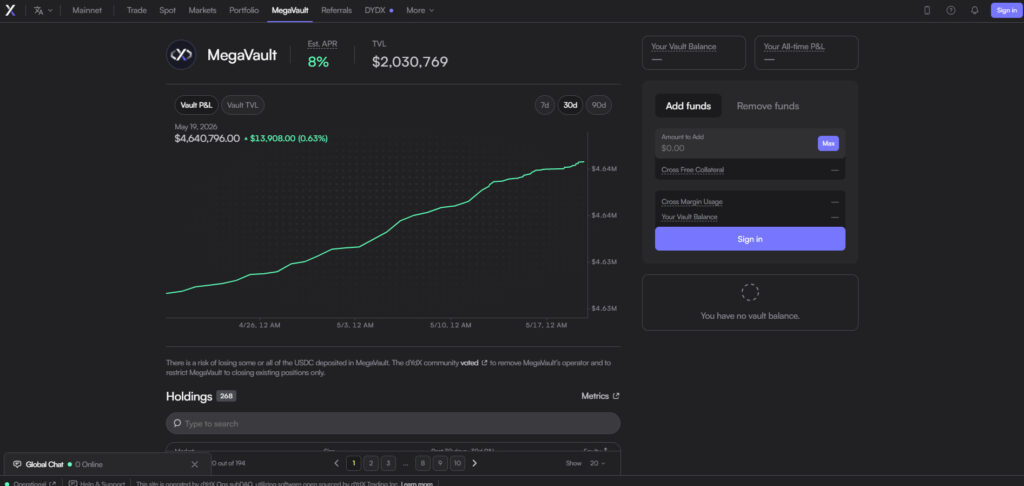The image size is (1024, 486).
Task: Open the language selector dropdown
Action: [43, 10]
